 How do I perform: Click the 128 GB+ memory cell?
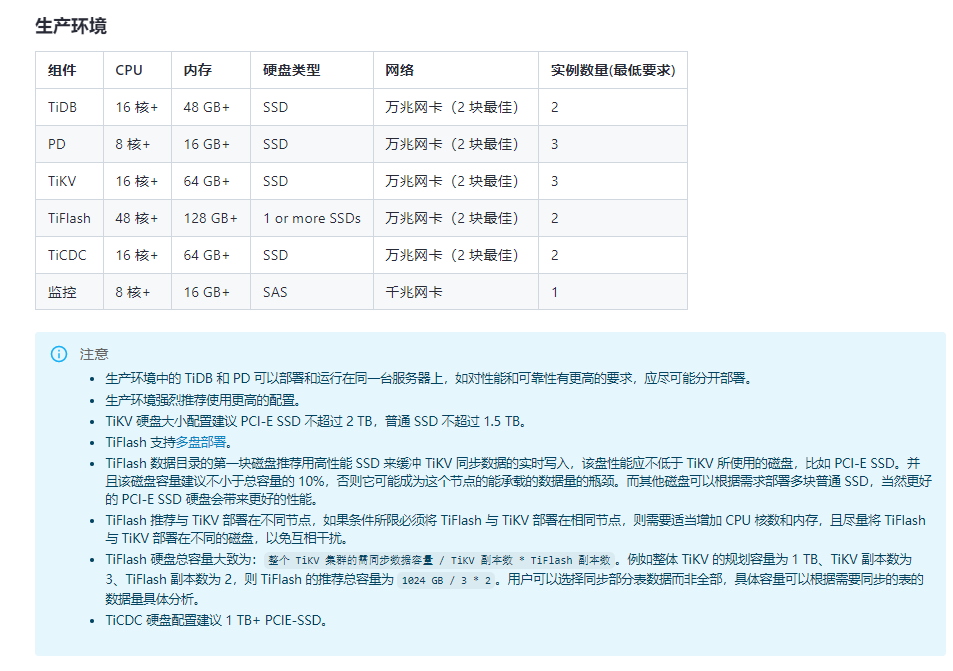pos(210,219)
